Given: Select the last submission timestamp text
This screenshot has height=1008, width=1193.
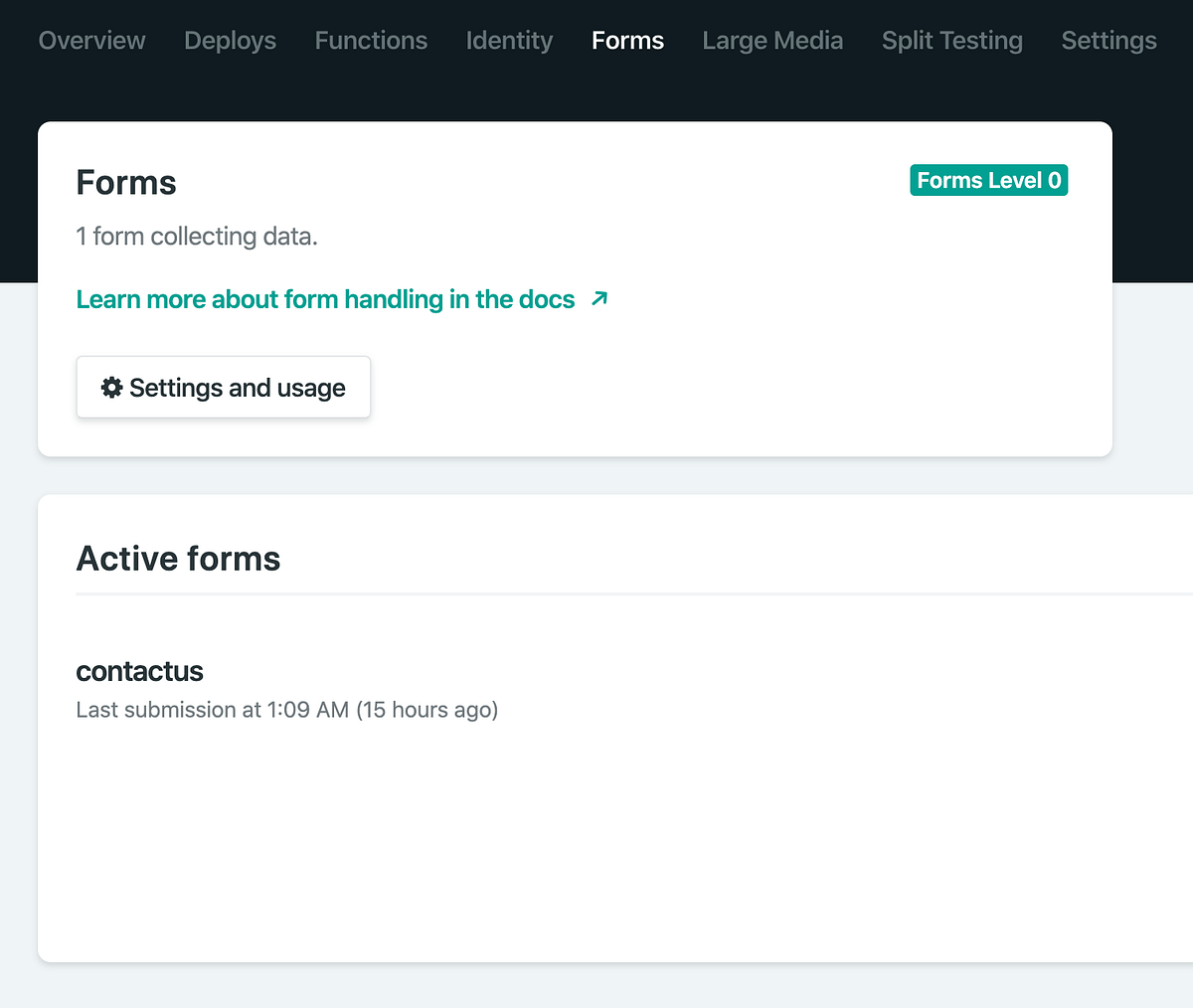Looking at the screenshot, I should pyautogui.click(x=286, y=709).
